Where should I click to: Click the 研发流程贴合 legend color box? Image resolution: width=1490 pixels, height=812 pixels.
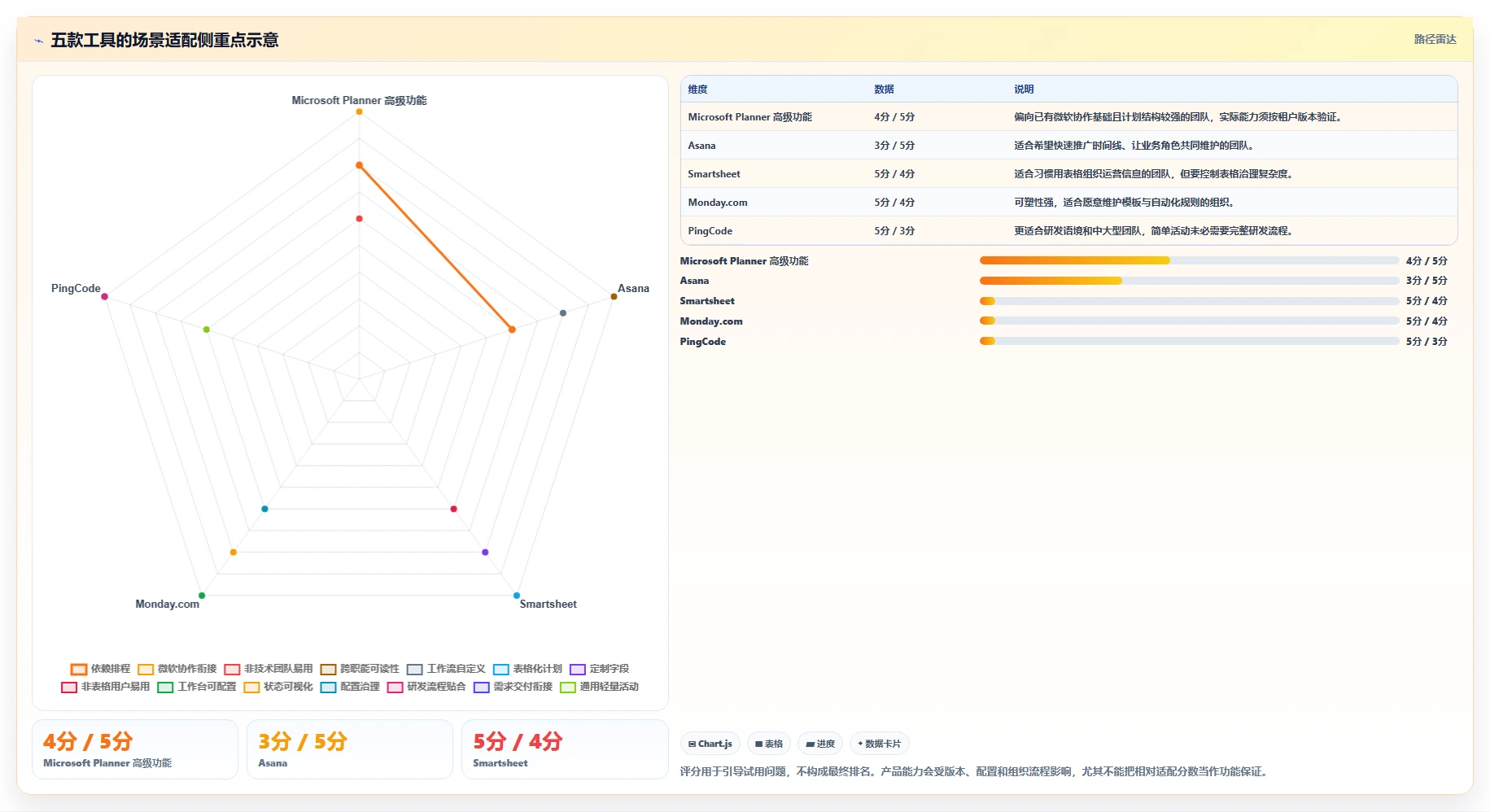tap(395, 688)
